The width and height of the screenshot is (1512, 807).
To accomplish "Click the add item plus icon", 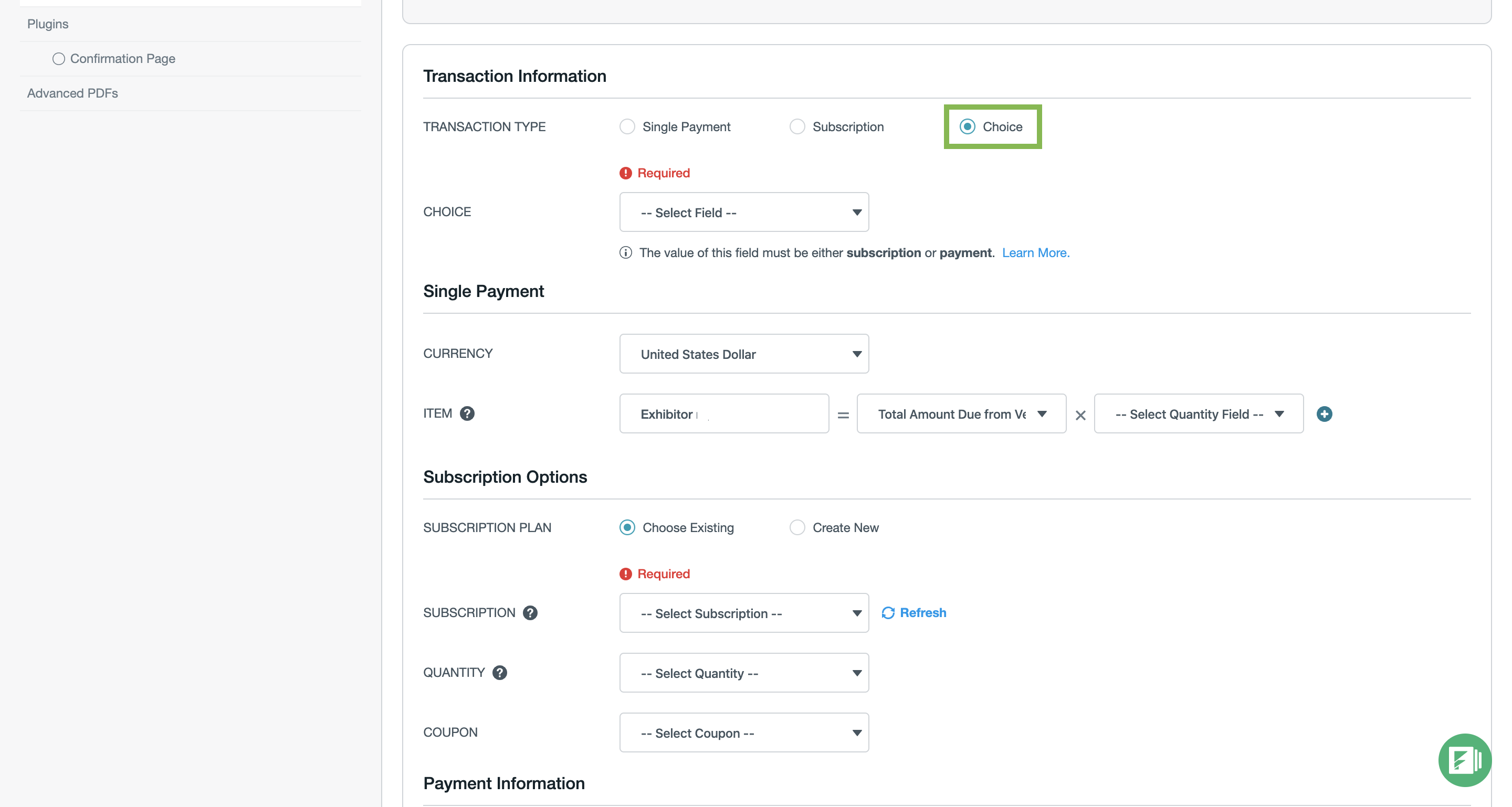I will point(1324,414).
